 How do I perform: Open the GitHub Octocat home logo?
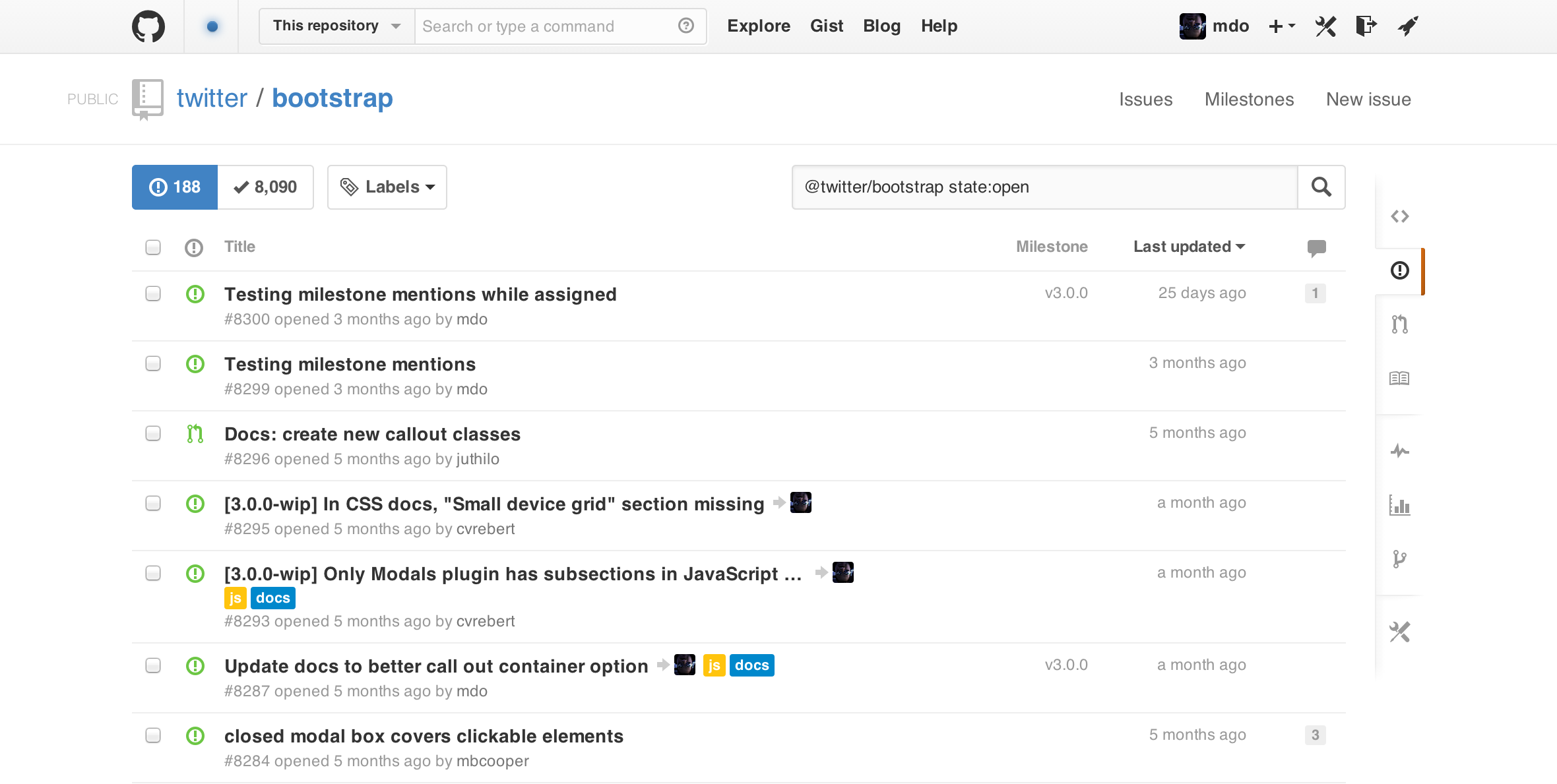148,26
